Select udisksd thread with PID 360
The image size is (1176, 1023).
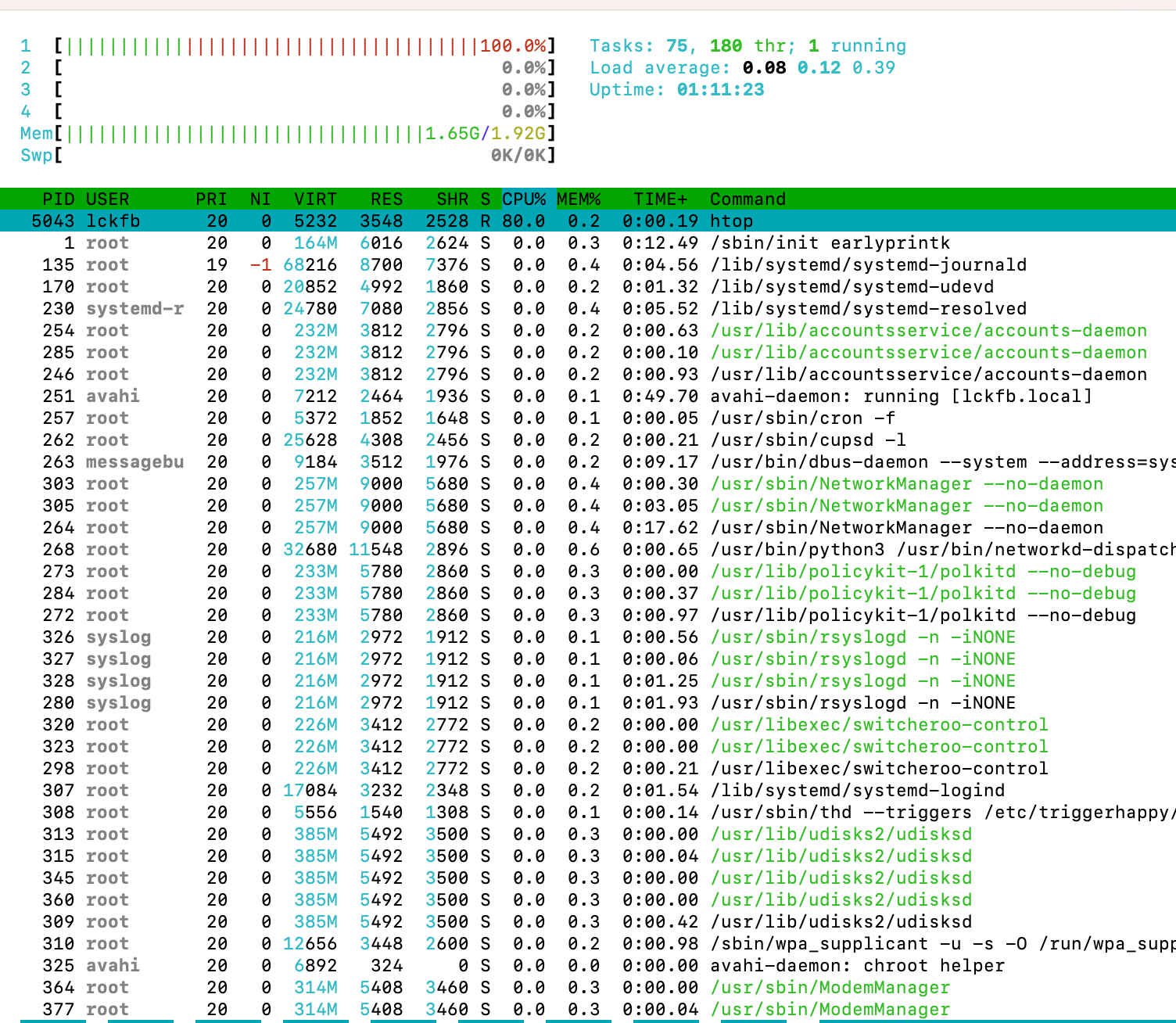(x=588, y=900)
